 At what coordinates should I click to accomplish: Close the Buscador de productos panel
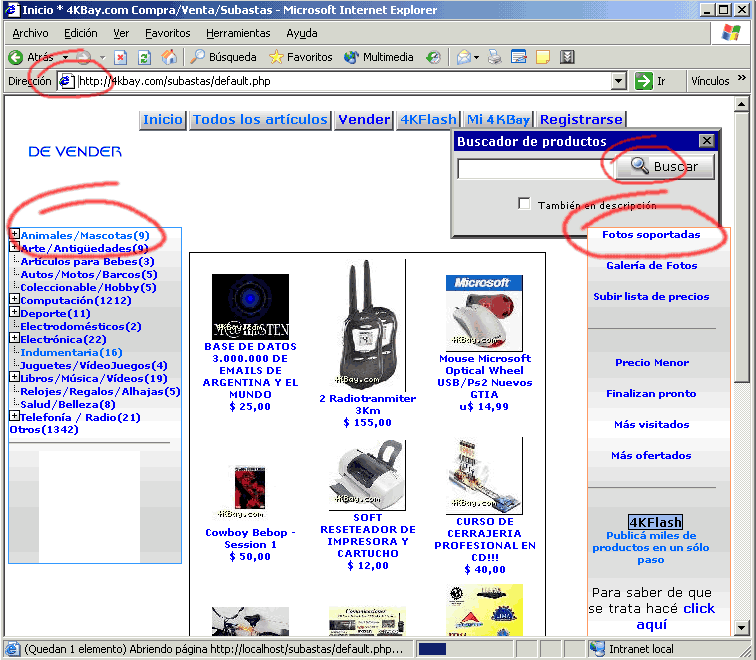point(706,141)
